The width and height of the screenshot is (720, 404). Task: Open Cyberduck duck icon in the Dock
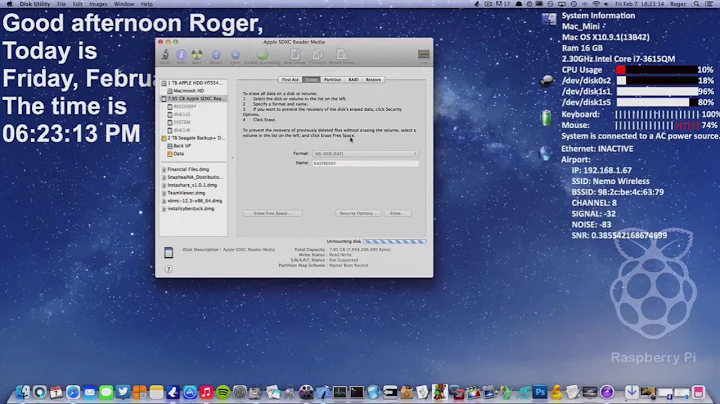pos(557,392)
